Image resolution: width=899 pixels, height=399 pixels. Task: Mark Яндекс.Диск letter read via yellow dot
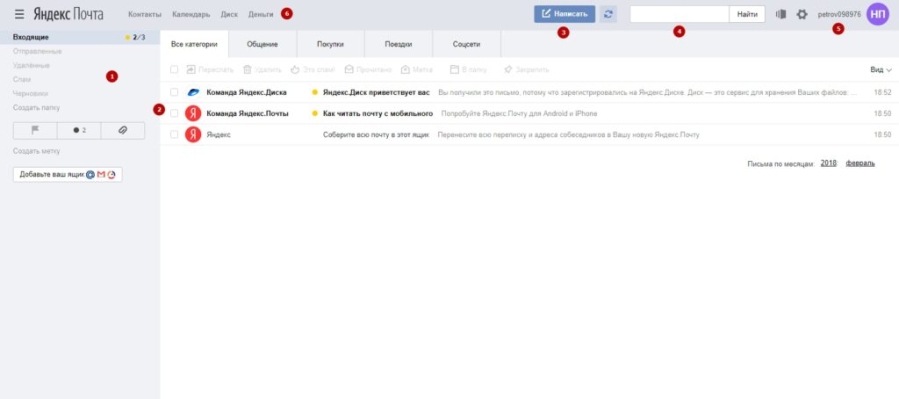[x=314, y=92]
